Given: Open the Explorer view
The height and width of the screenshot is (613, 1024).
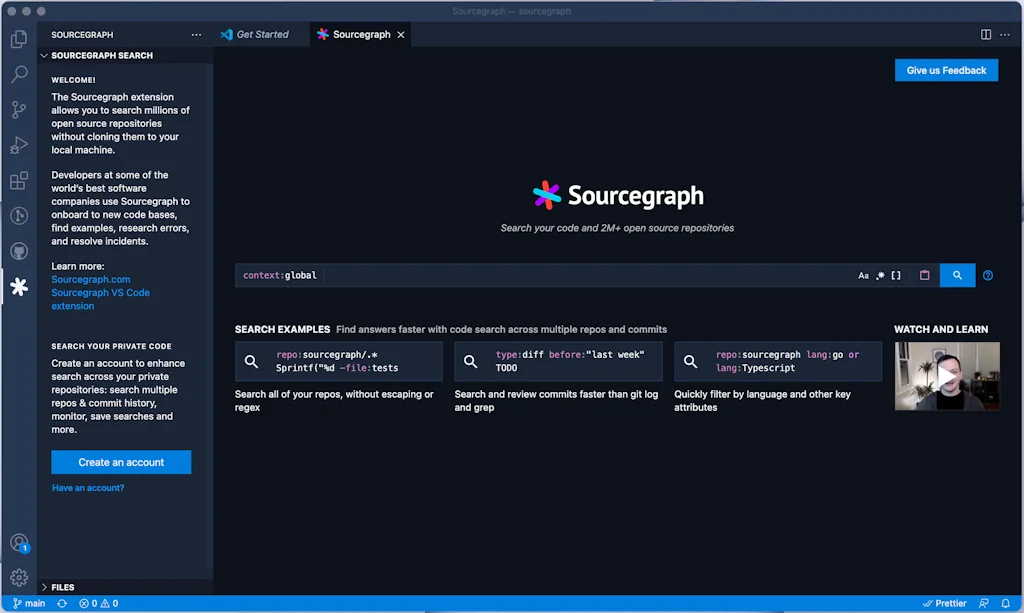Looking at the screenshot, I should (x=18, y=38).
